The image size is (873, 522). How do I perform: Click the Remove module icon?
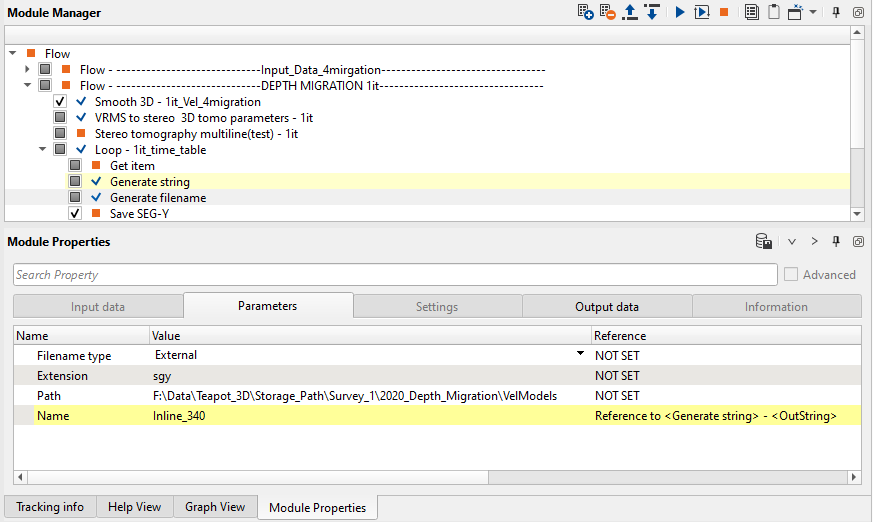608,12
